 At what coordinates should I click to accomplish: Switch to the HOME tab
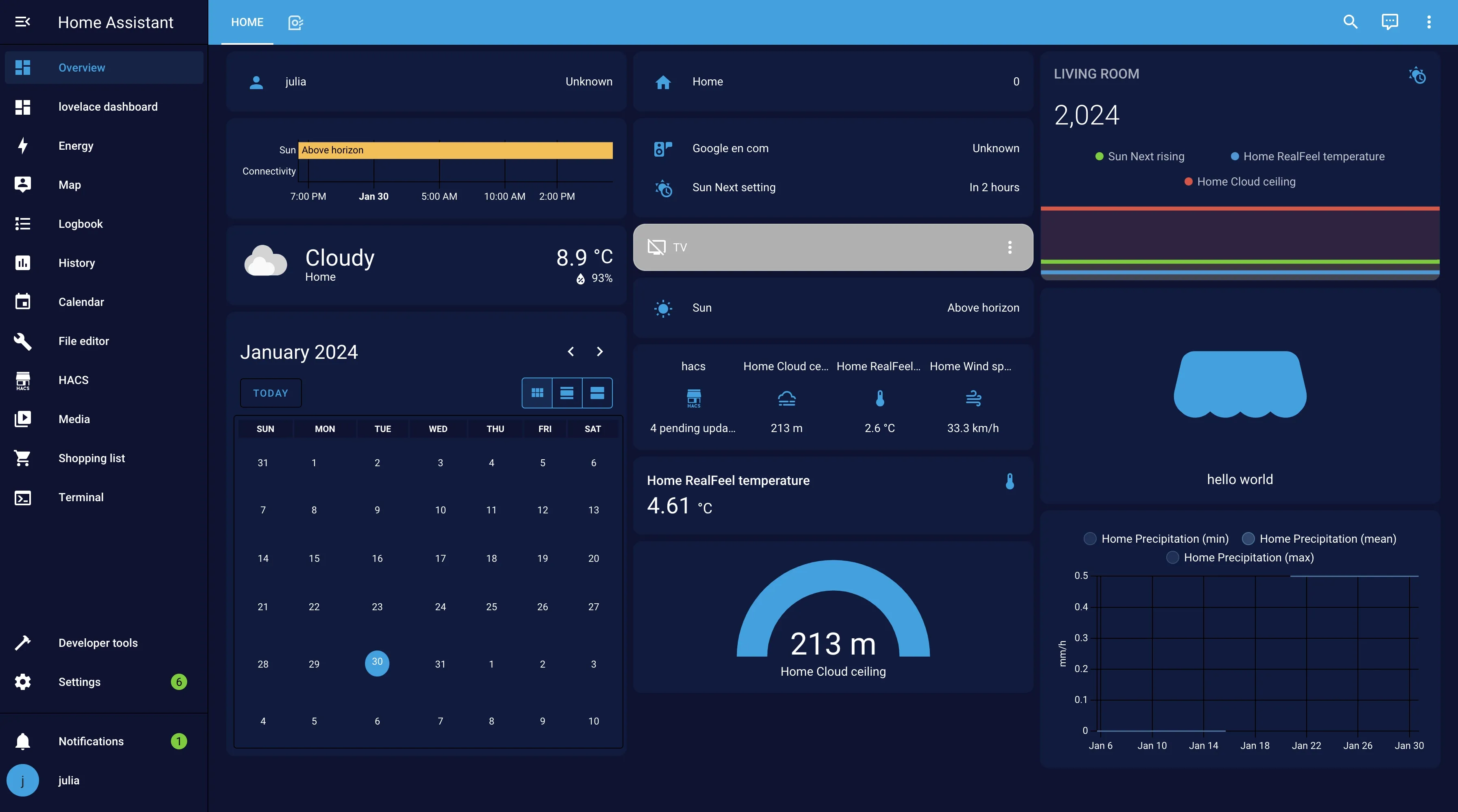coord(247,22)
